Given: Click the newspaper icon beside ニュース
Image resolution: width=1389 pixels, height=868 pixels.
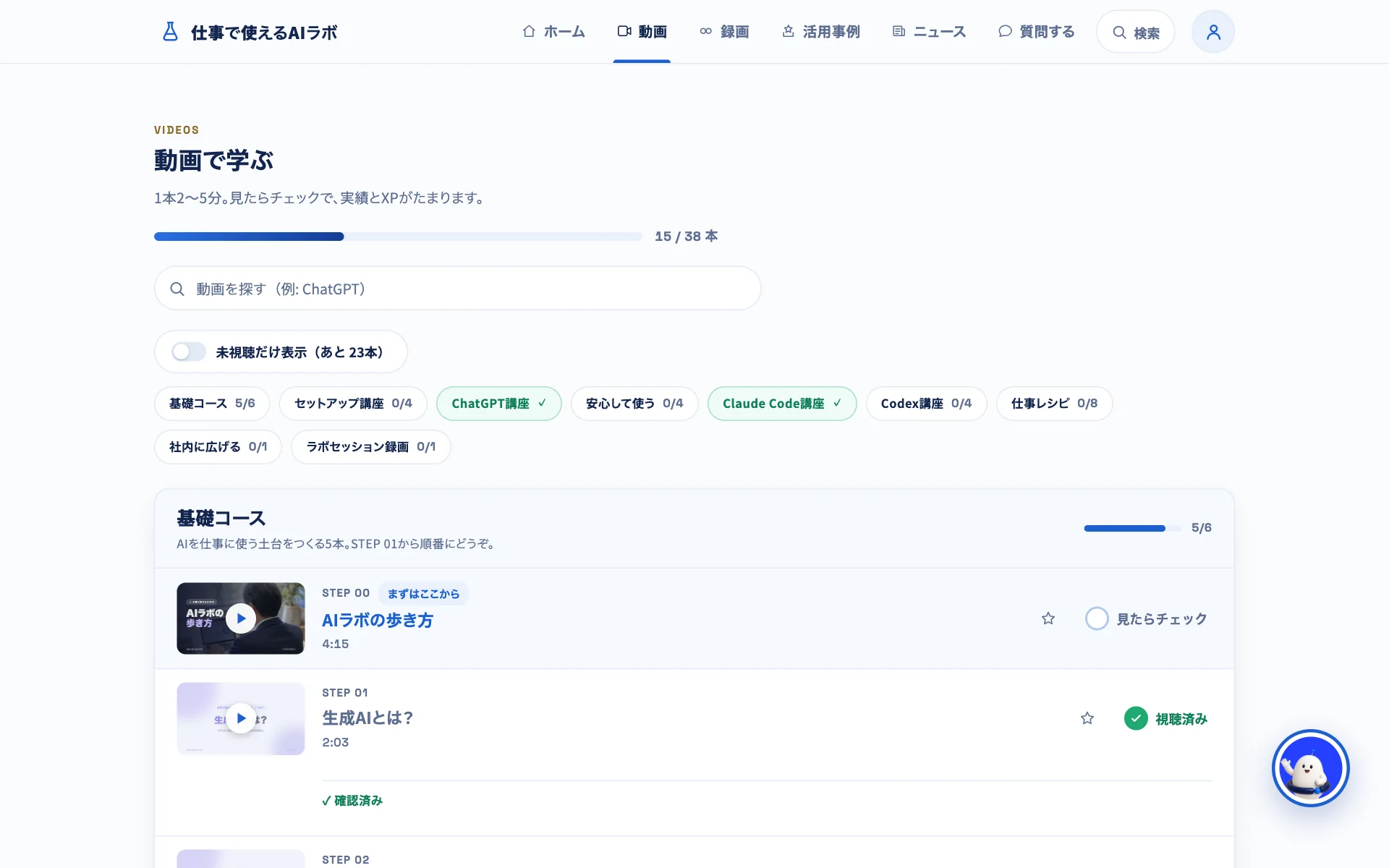Looking at the screenshot, I should [x=899, y=31].
